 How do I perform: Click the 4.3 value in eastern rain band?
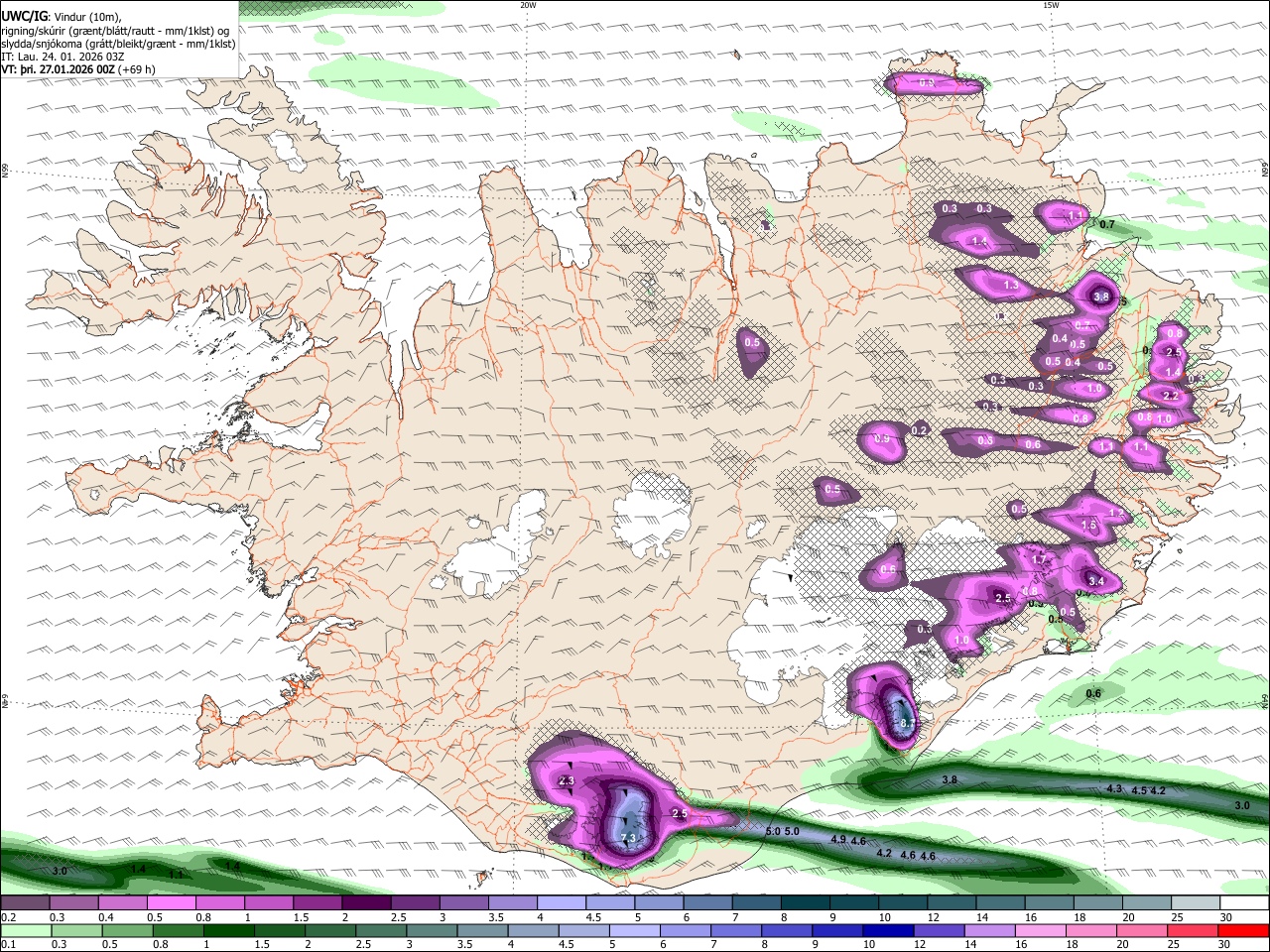click(1113, 789)
